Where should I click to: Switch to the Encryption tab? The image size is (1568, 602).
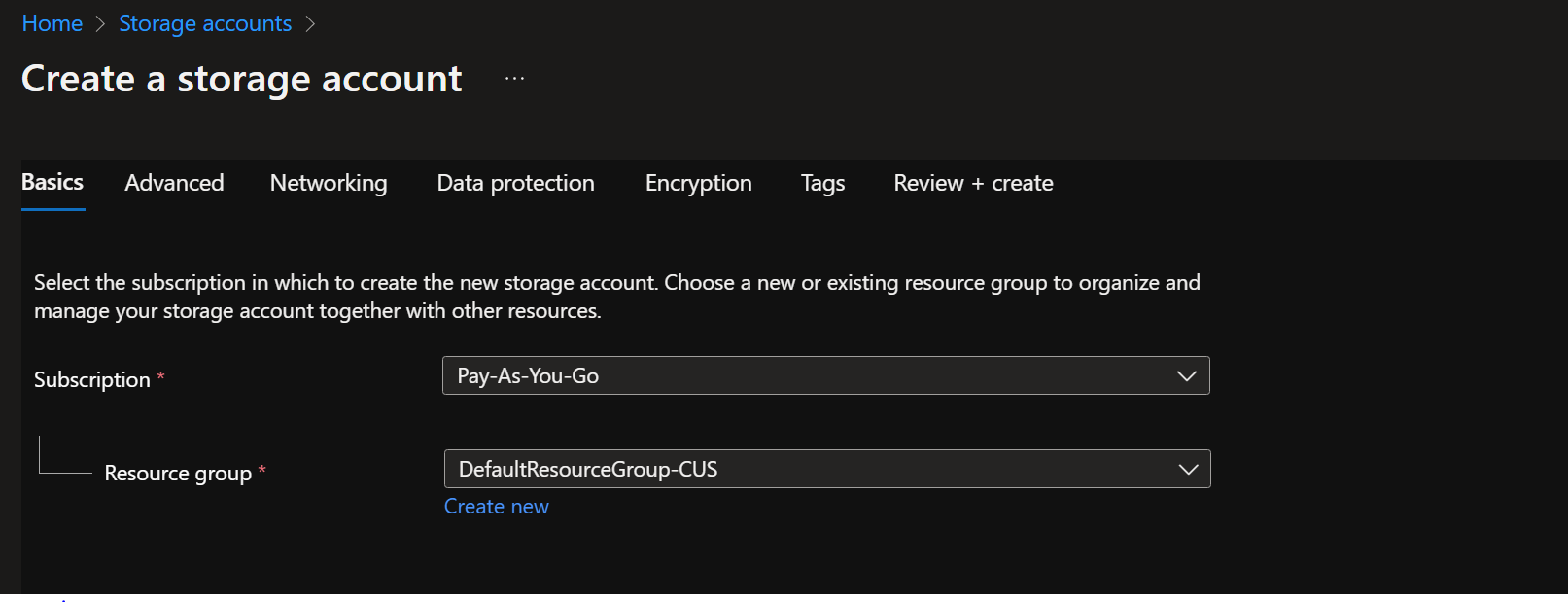pyautogui.click(x=698, y=183)
